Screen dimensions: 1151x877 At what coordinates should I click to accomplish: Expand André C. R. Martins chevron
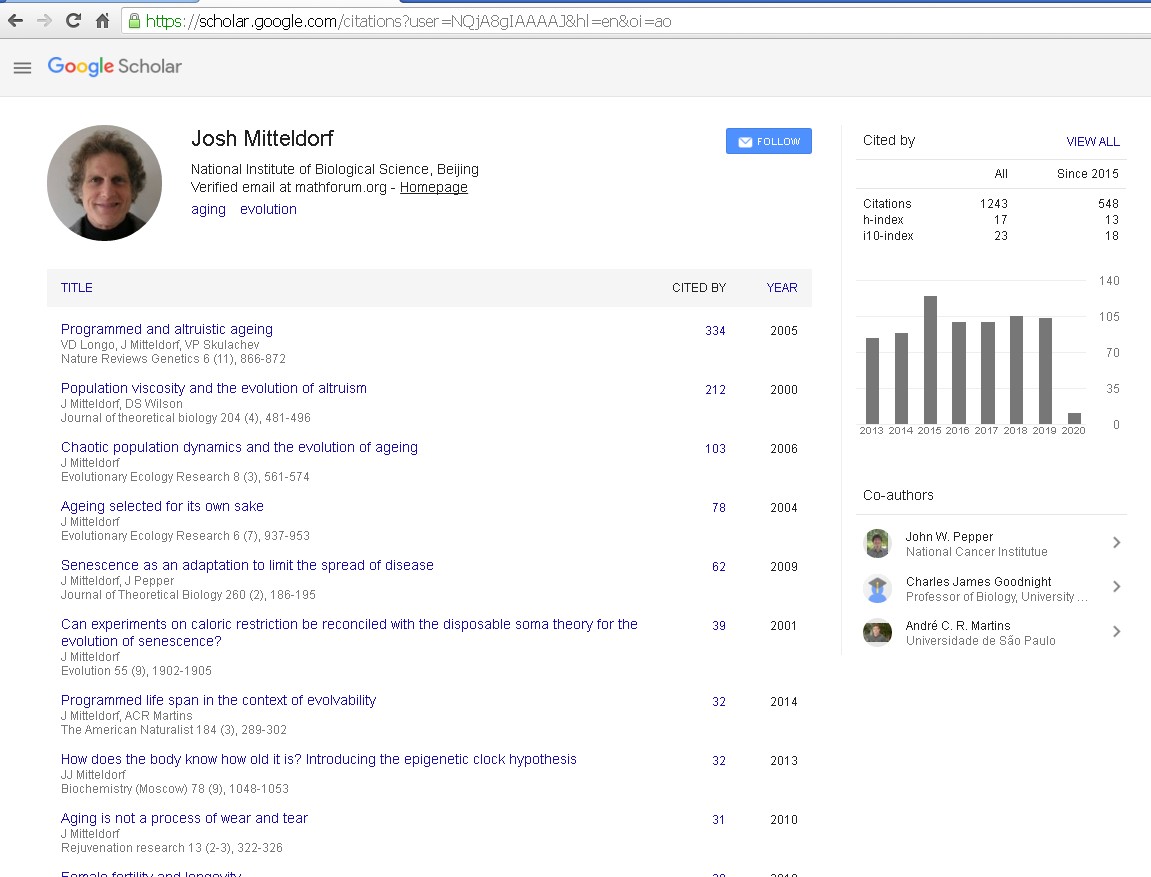[1116, 632]
